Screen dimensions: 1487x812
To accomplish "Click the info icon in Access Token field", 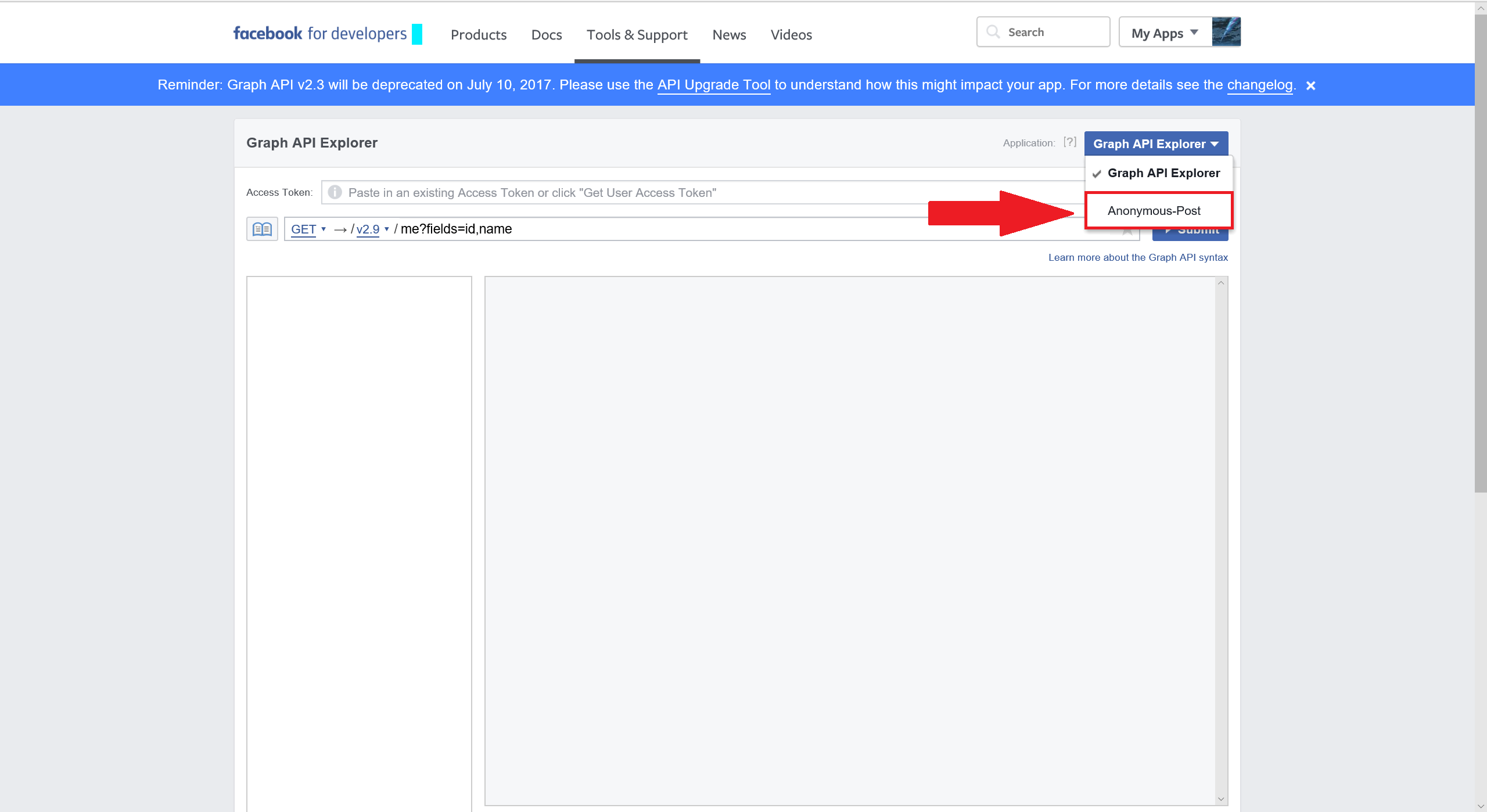I will click(x=335, y=192).
